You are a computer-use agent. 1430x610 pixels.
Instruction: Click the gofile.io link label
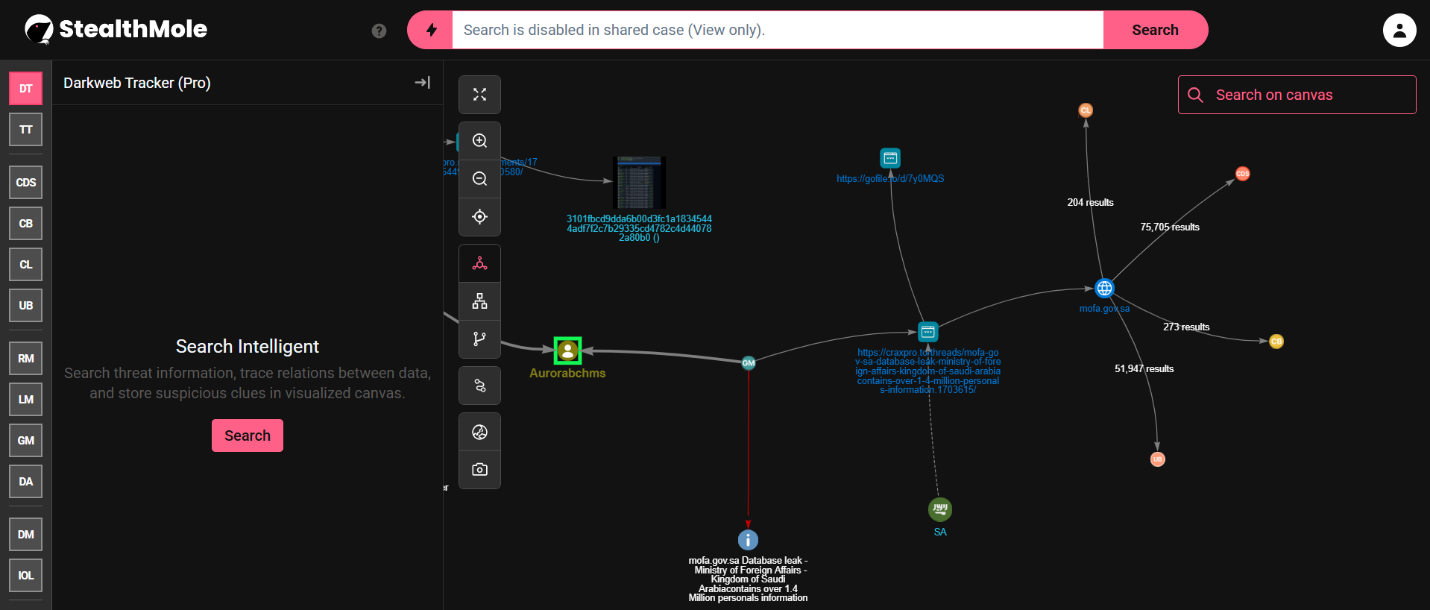[891, 179]
